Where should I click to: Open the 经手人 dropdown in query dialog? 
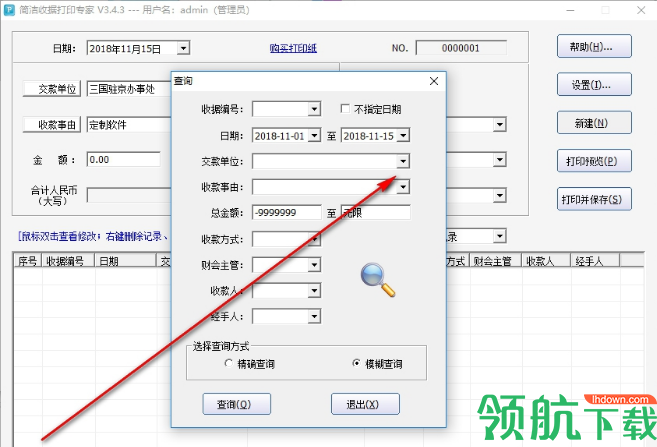(314, 317)
